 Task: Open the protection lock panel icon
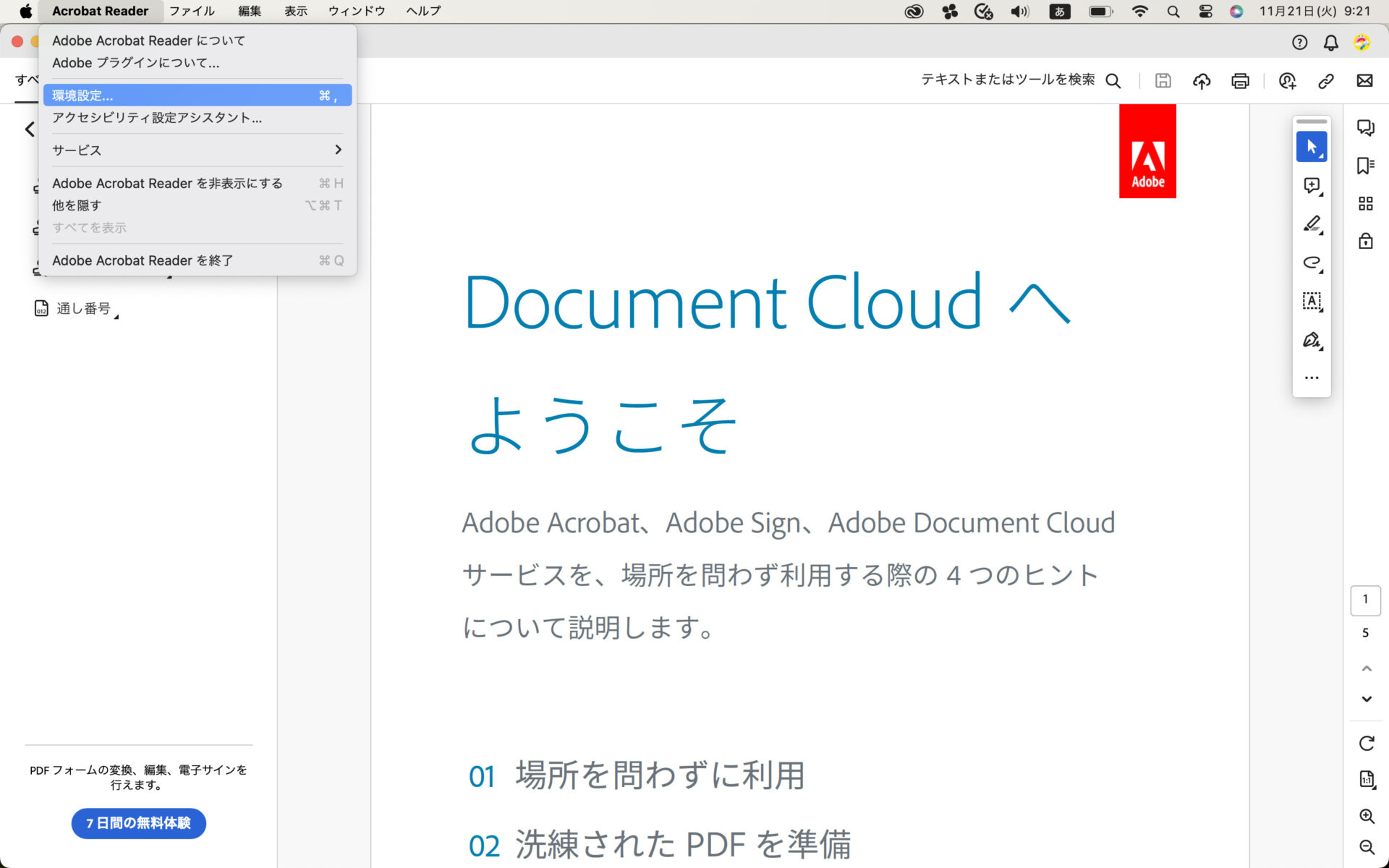point(1365,241)
